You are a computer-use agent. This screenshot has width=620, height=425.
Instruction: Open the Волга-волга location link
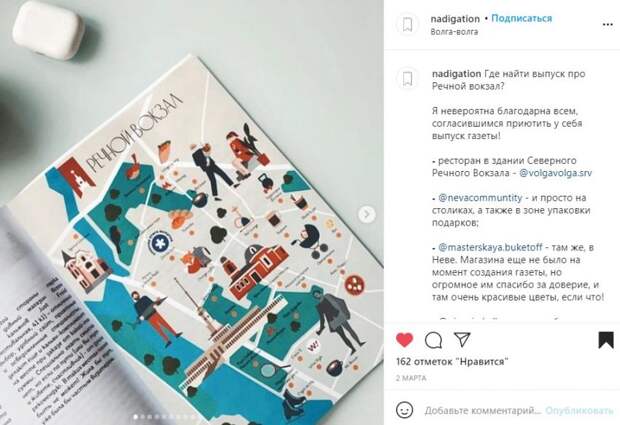tap(454, 32)
